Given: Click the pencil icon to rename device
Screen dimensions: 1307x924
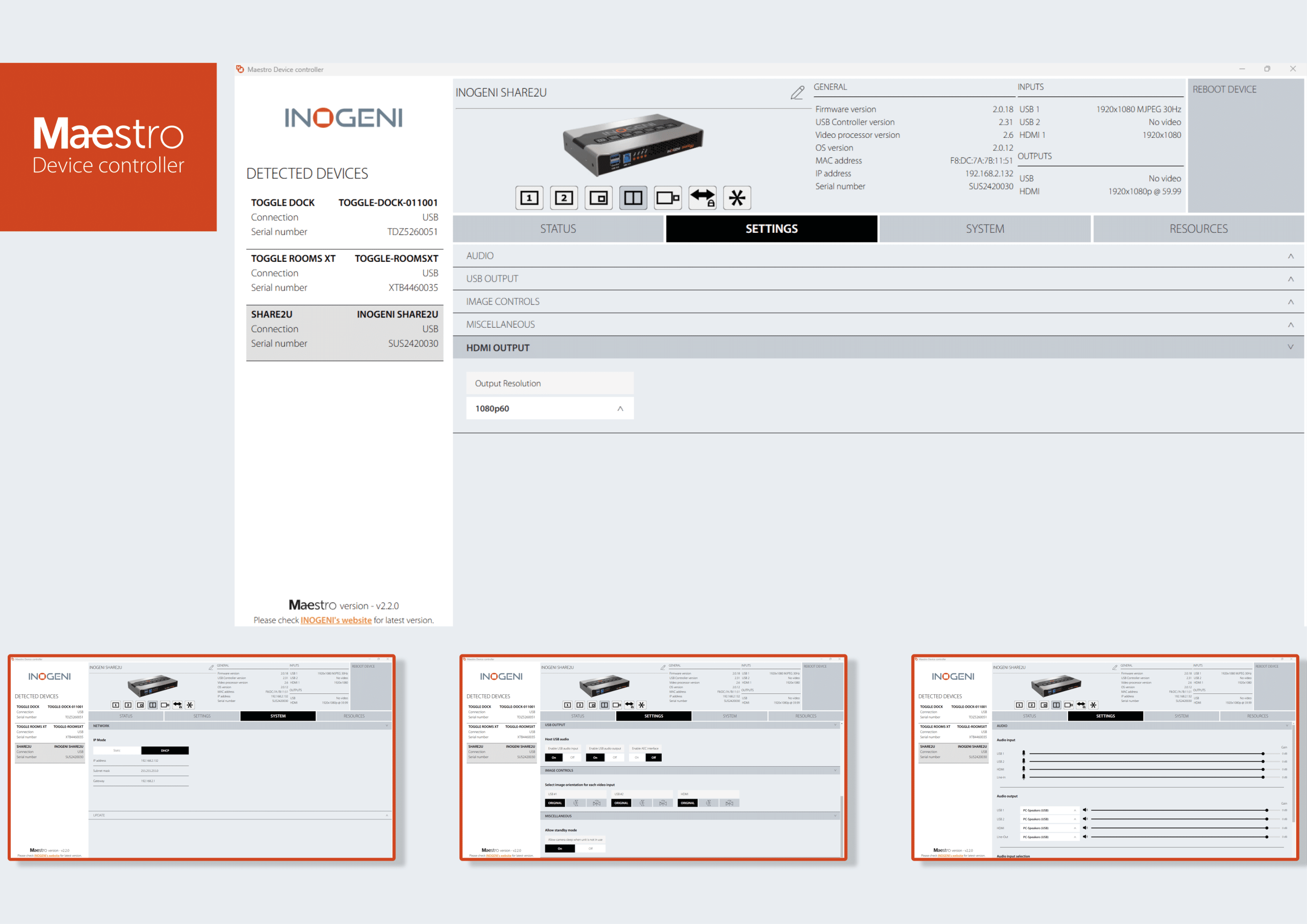Looking at the screenshot, I should tap(797, 93).
